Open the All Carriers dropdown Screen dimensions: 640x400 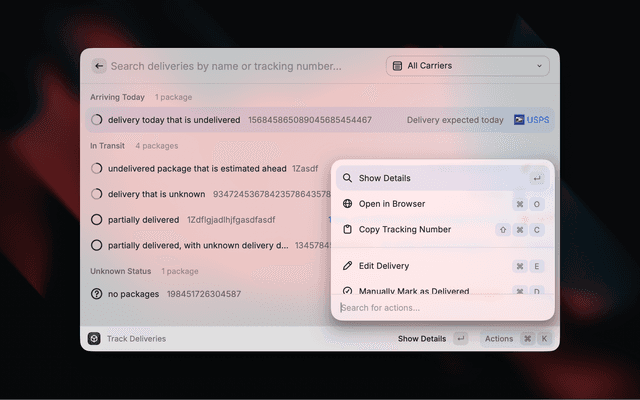coord(469,66)
